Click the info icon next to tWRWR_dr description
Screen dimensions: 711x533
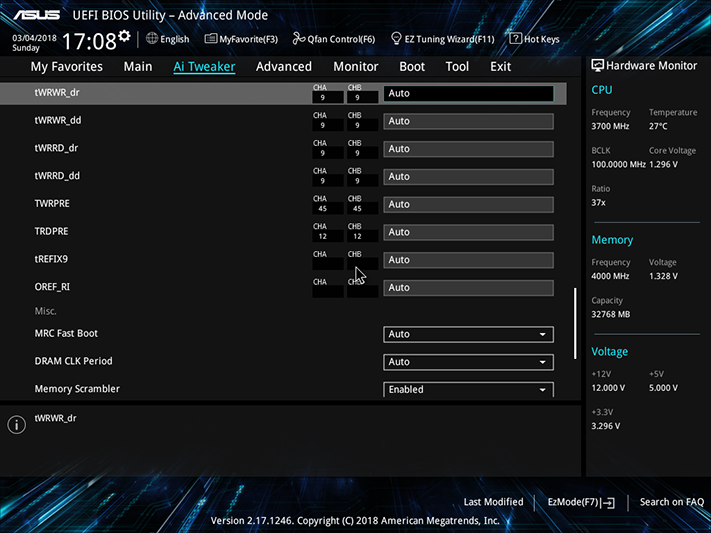click(16, 425)
